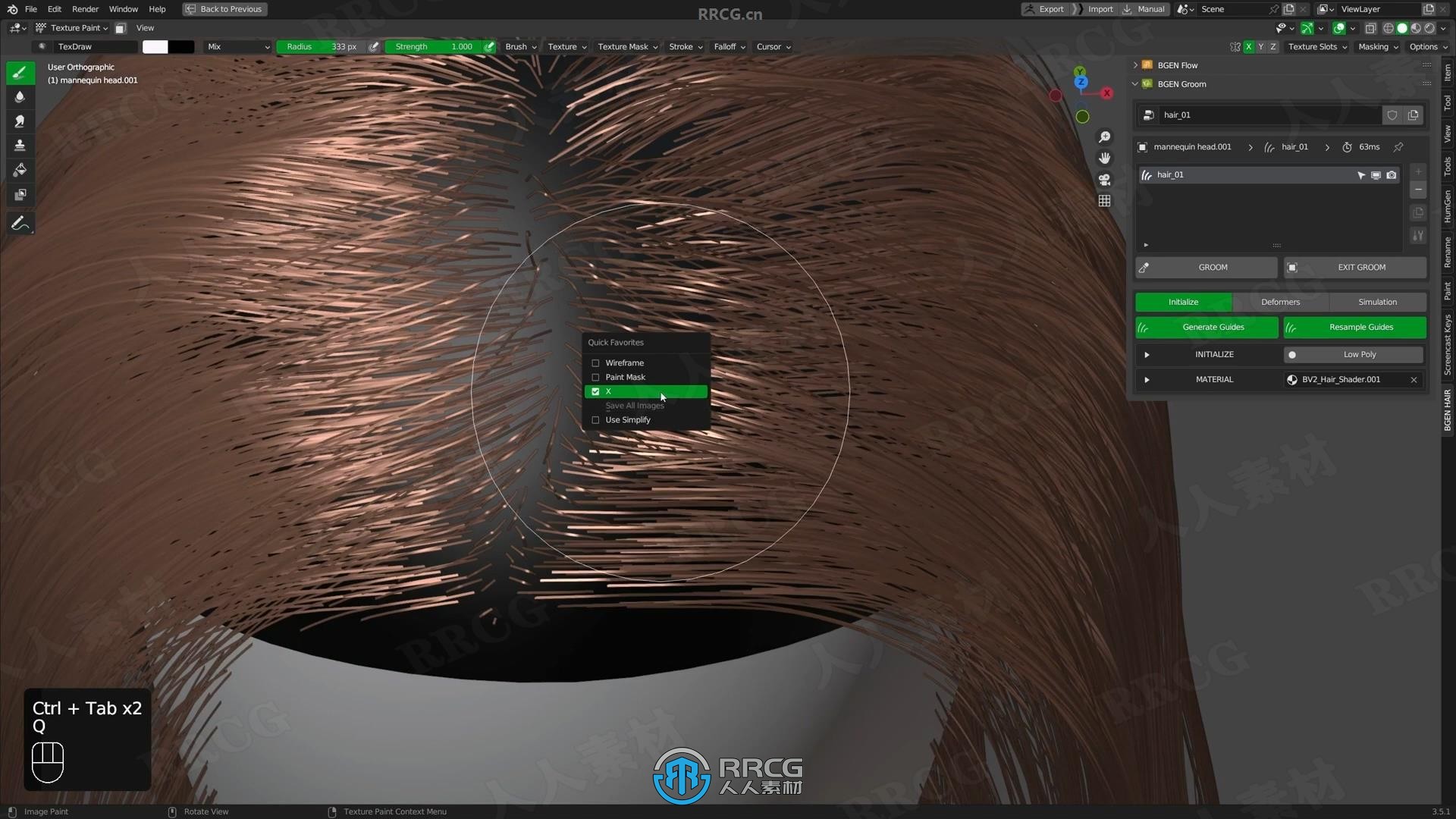Click Generate Guides button
This screenshot has height=819, width=1456.
tap(1206, 328)
